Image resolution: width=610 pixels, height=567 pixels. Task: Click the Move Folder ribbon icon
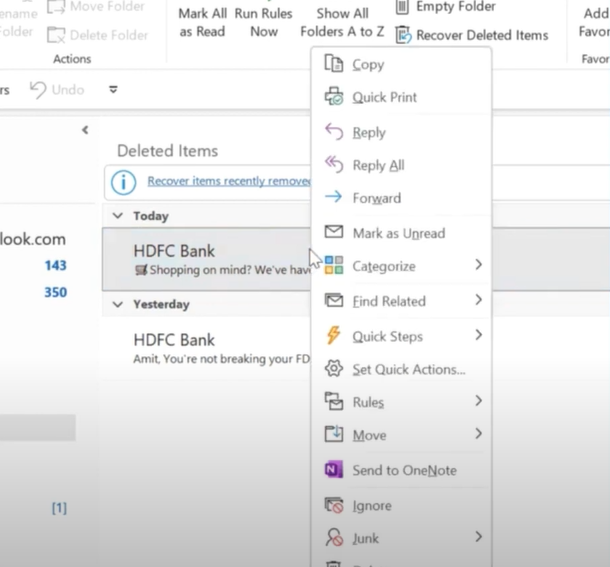click(x=56, y=7)
